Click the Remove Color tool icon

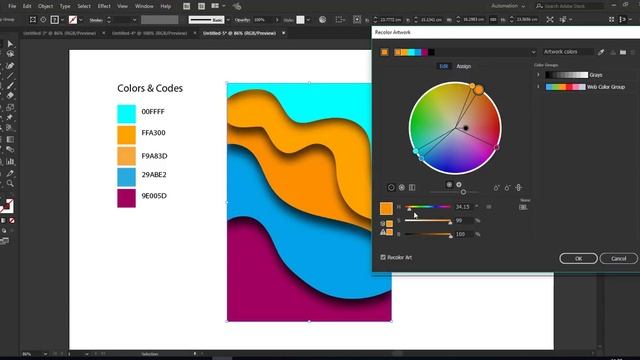507,188
